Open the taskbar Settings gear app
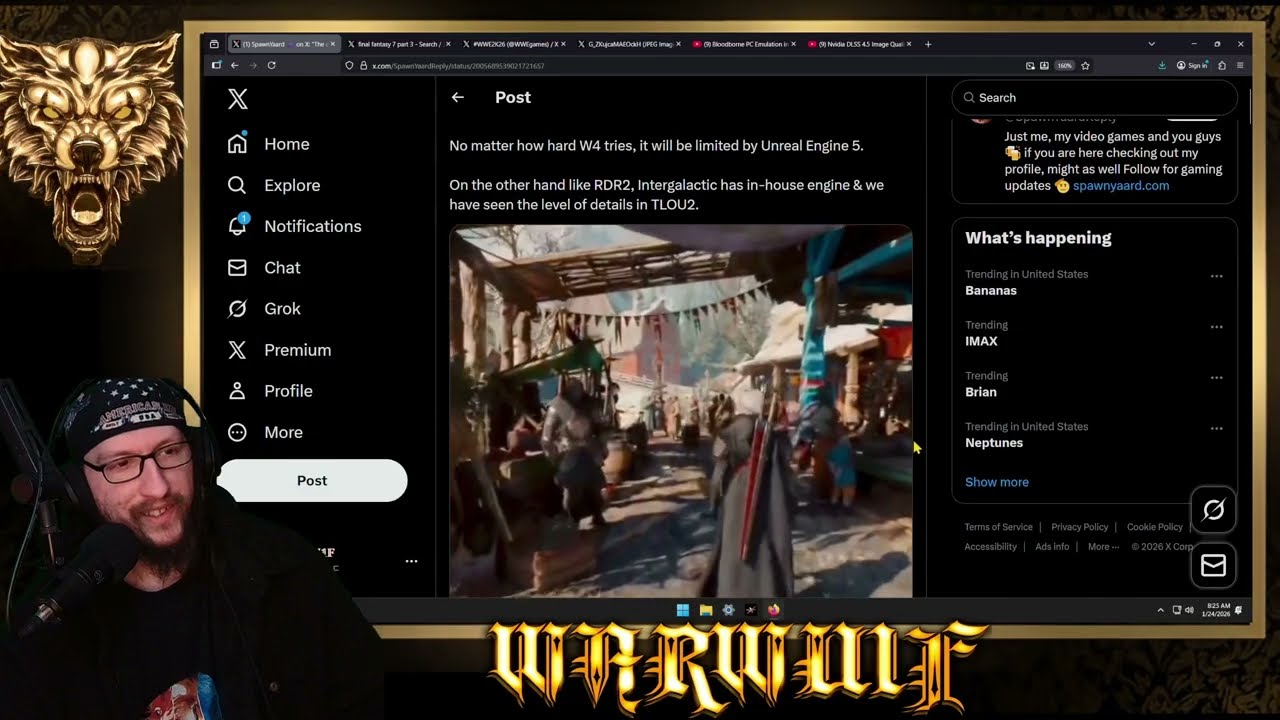1280x720 pixels. tap(728, 610)
